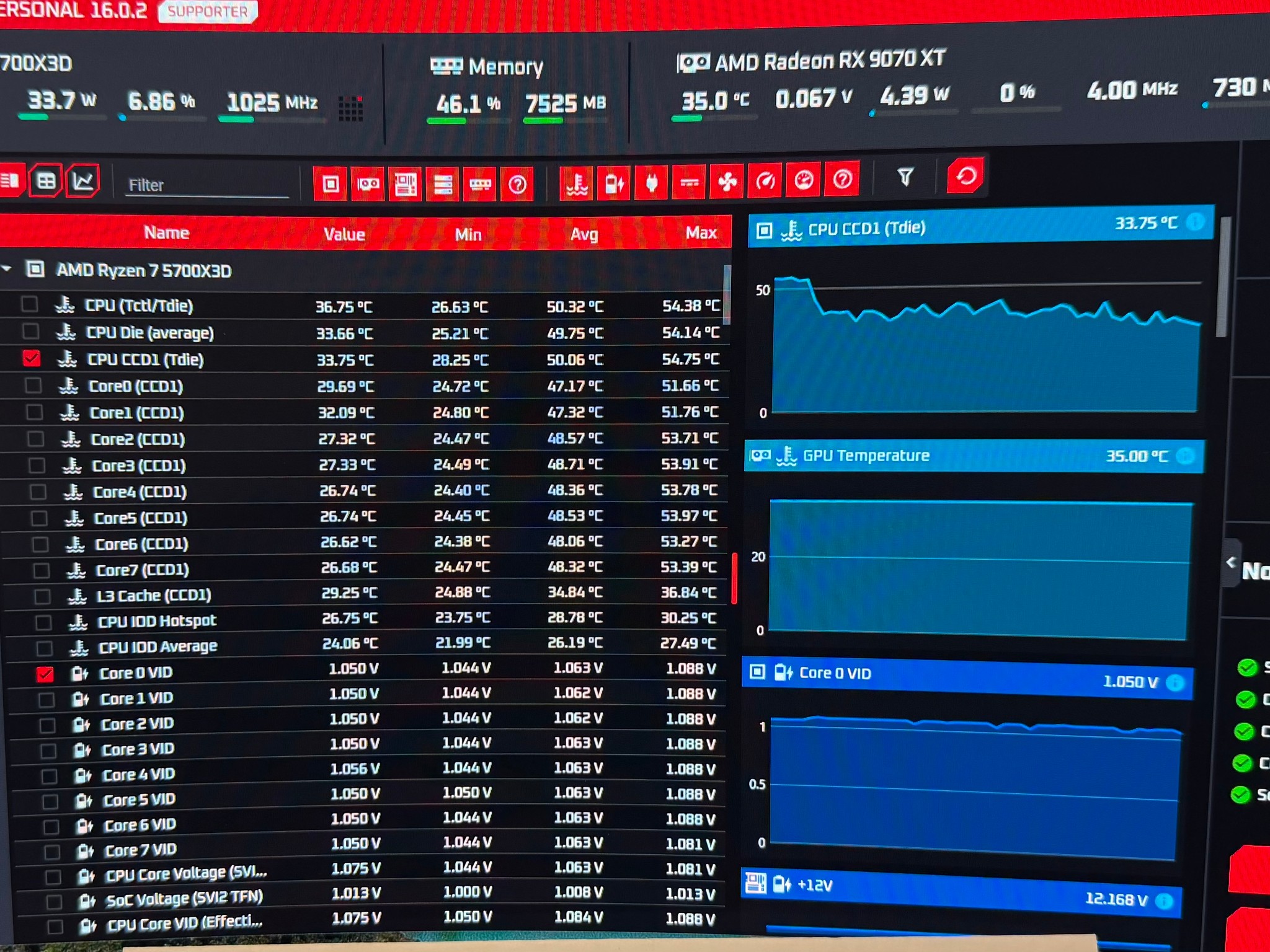Enable the L3 Cache (CCD1) checkbox

coord(42,596)
